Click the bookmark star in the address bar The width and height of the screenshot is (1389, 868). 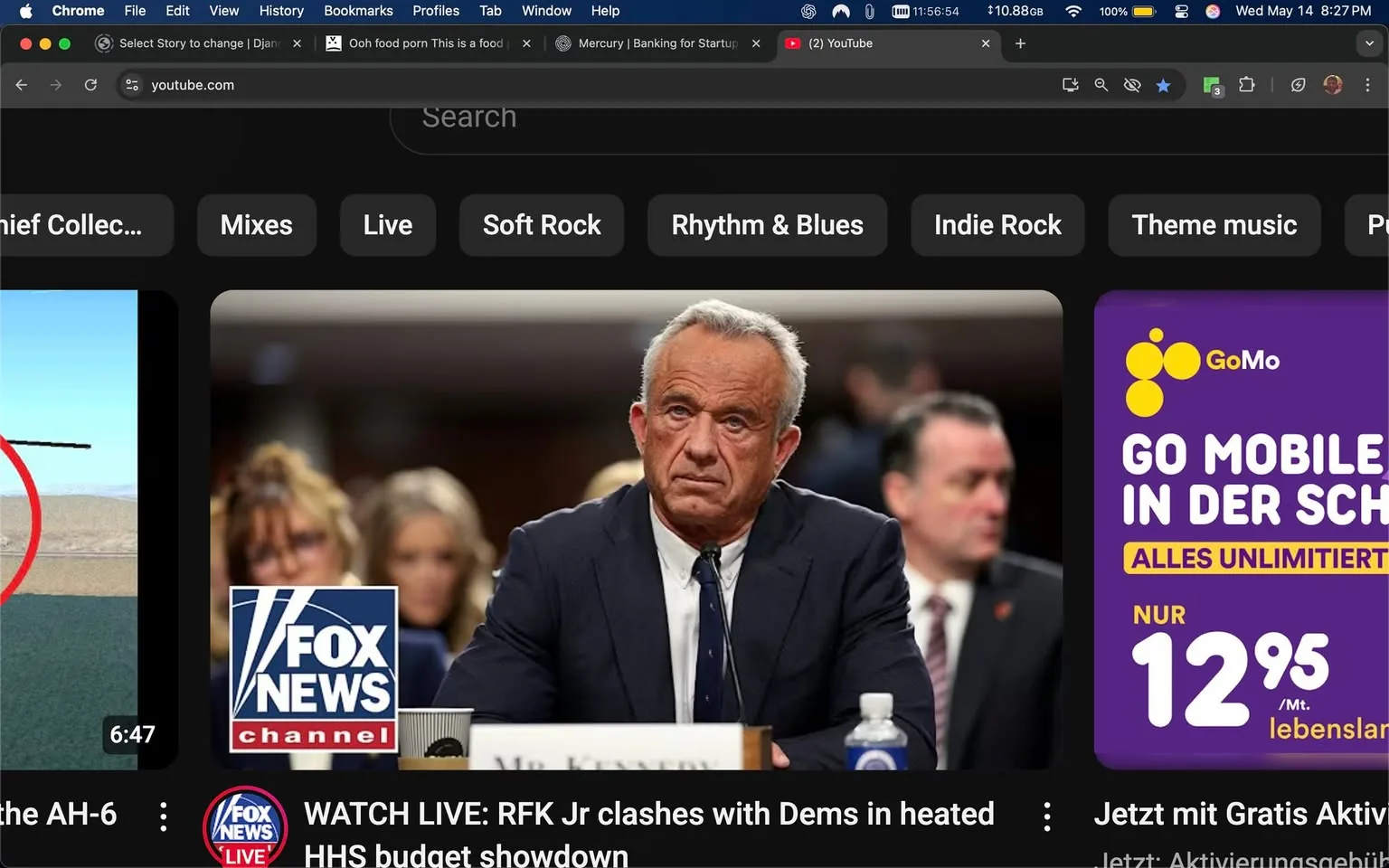point(1164,85)
